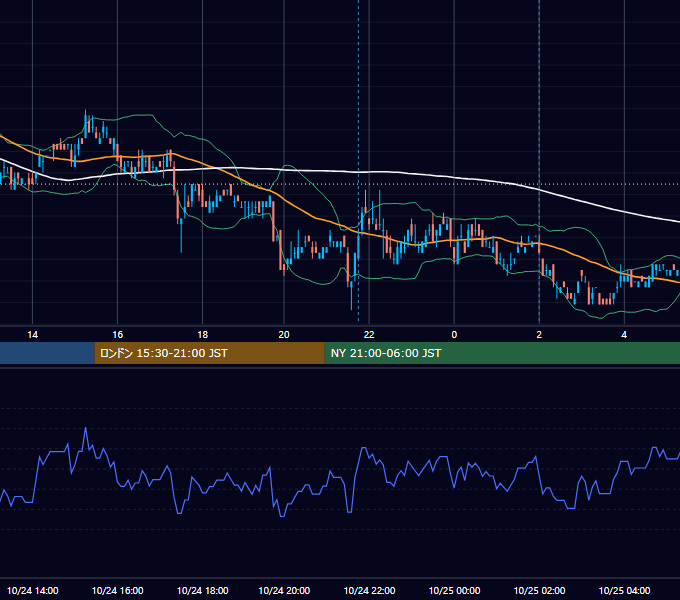This screenshot has height=600, width=680.
Task: Click hour label 4 on price axis
Action: pos(624,335)
